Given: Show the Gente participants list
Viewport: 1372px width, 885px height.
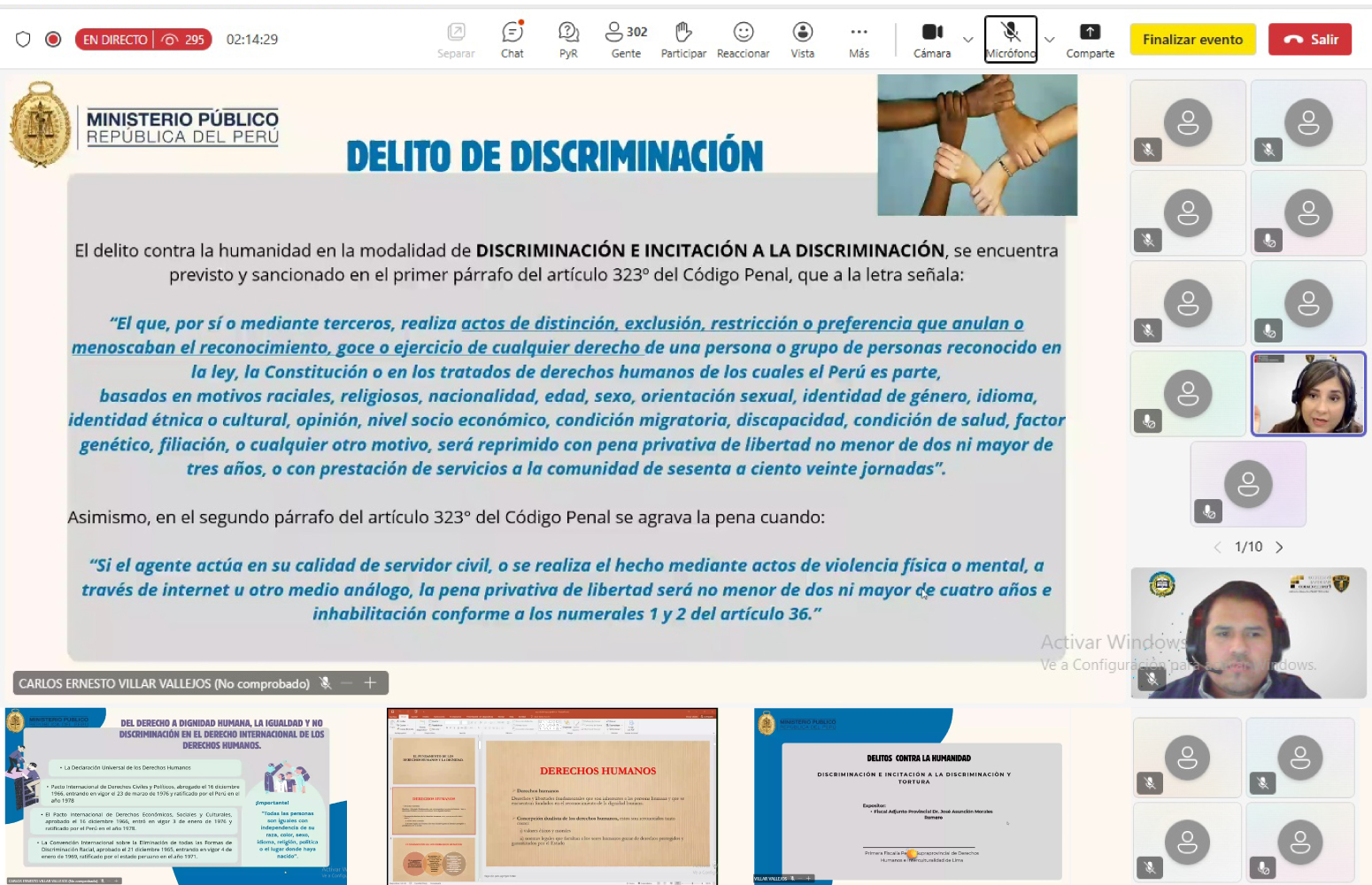Looking at the screenshot, I should coord(626,39).
